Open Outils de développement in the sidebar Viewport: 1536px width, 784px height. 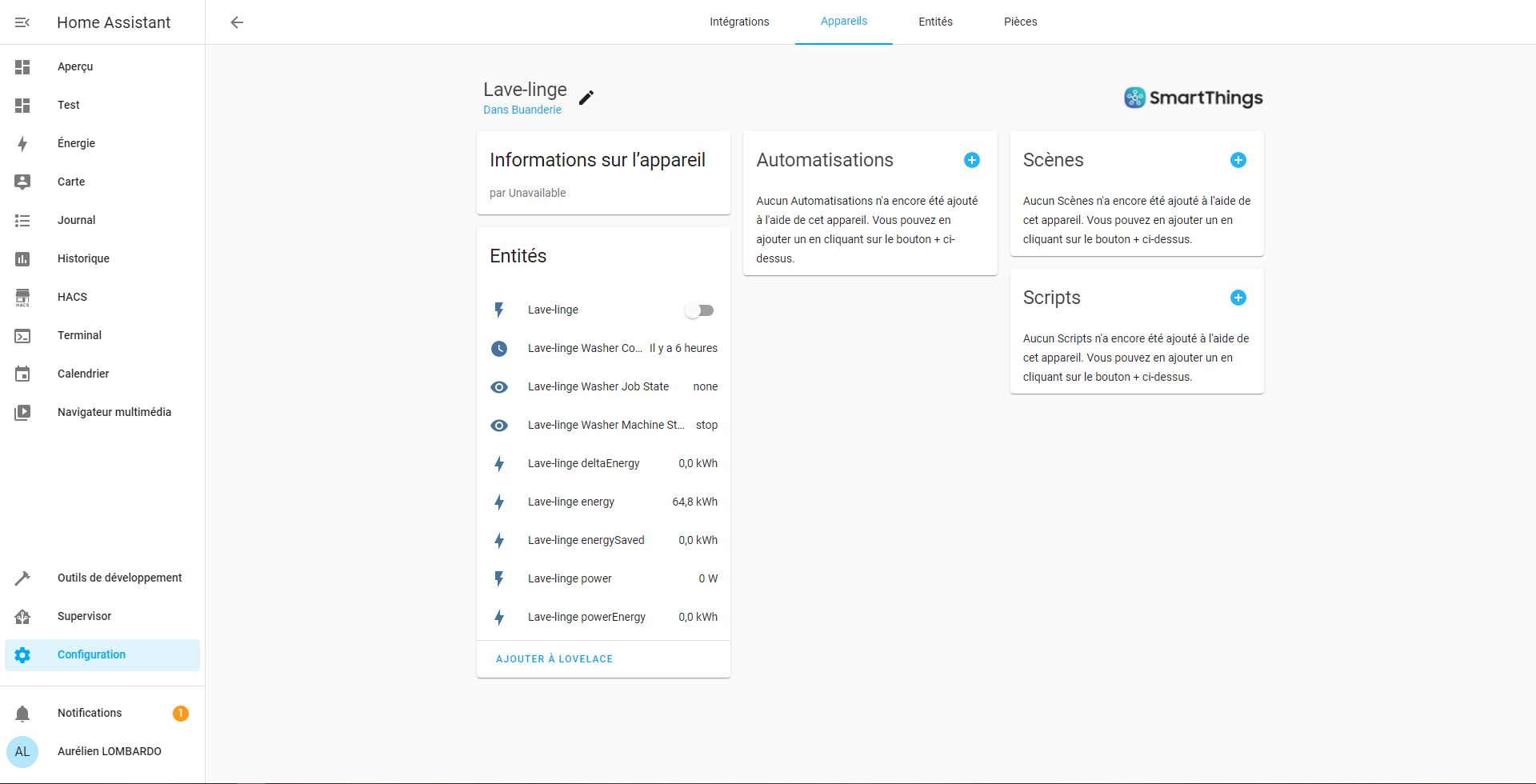(119, 578)
